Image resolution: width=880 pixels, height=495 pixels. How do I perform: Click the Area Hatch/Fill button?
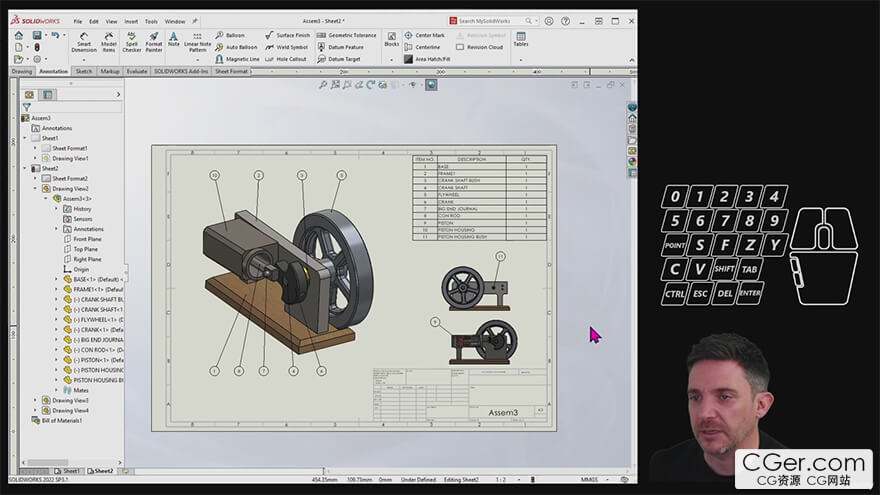point(434,59)
